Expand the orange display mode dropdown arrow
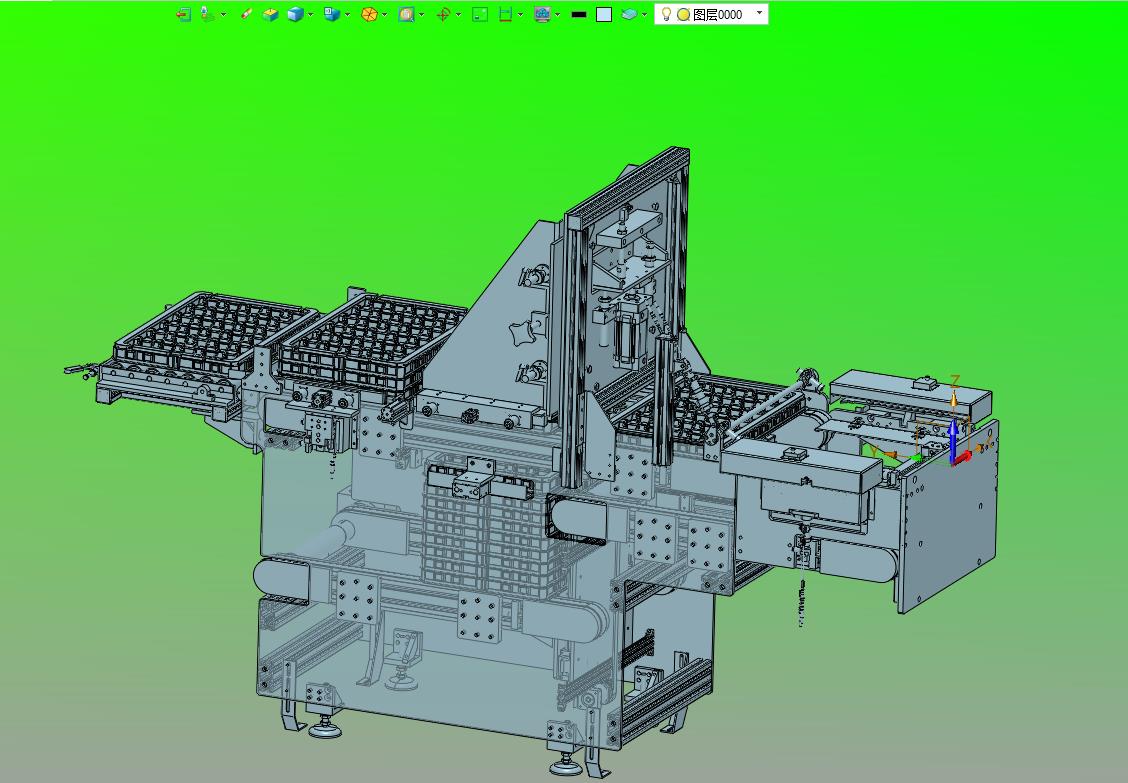This screenshot has width=1128, height=783. click(x=384, y=14)
